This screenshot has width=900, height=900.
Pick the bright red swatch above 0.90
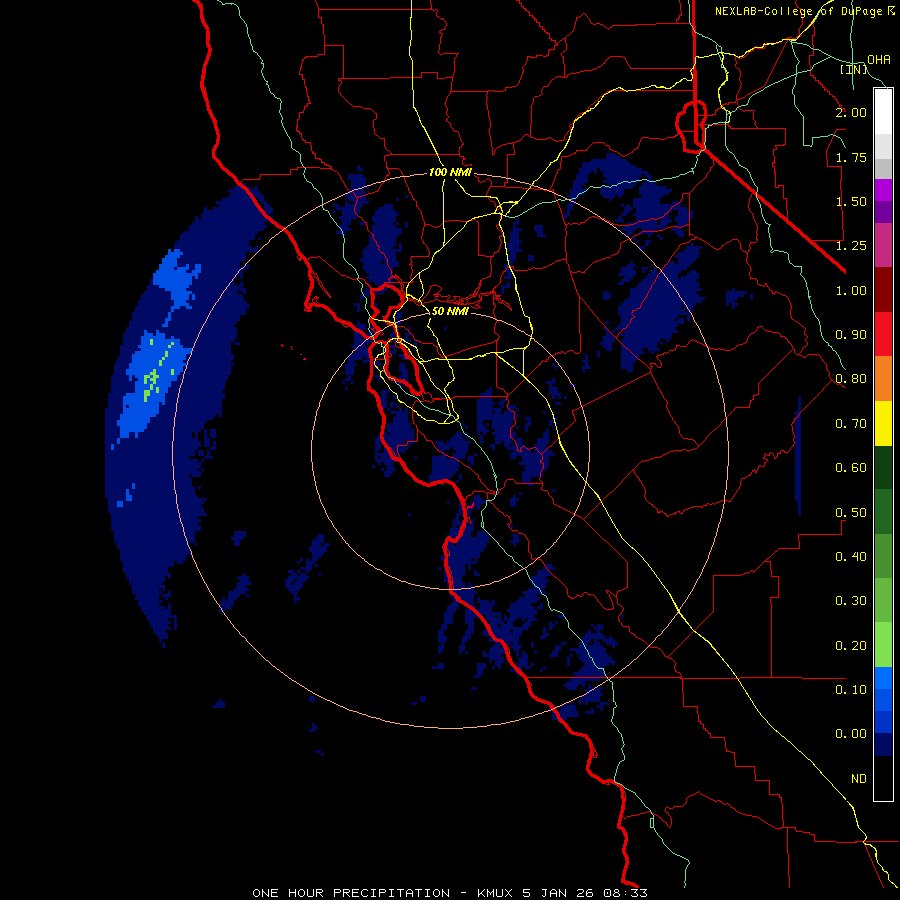click(x=883, y=334)
